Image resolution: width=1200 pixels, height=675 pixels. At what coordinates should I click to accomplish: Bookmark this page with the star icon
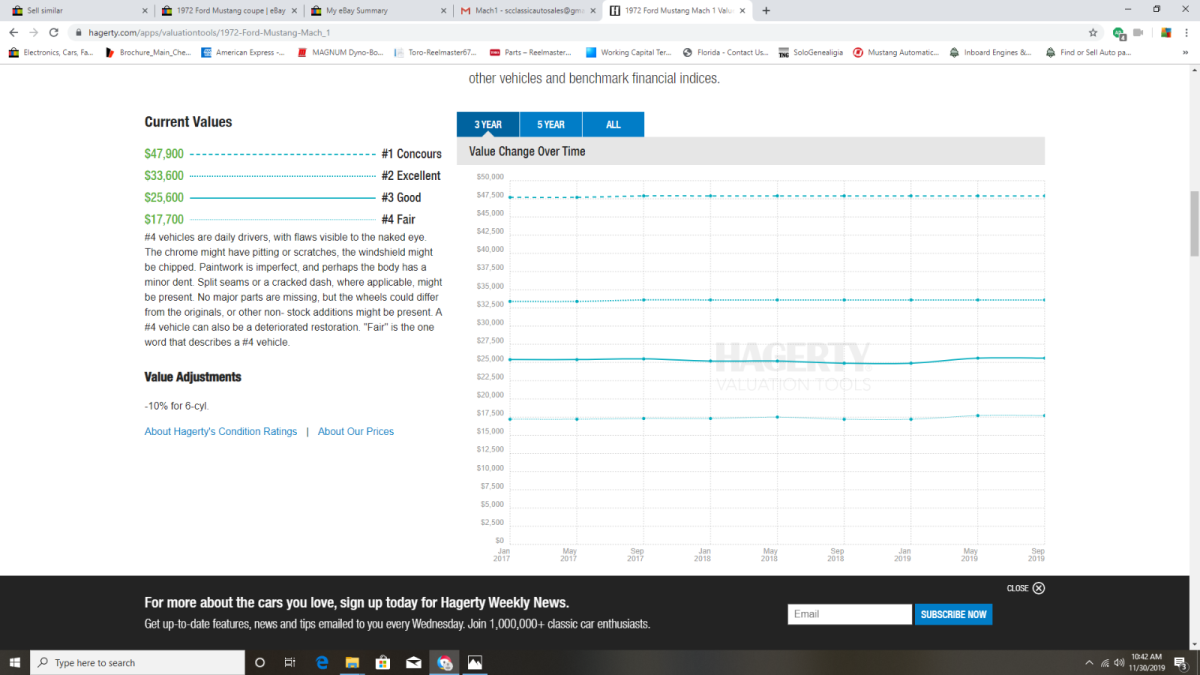(x=1093, y=32)
